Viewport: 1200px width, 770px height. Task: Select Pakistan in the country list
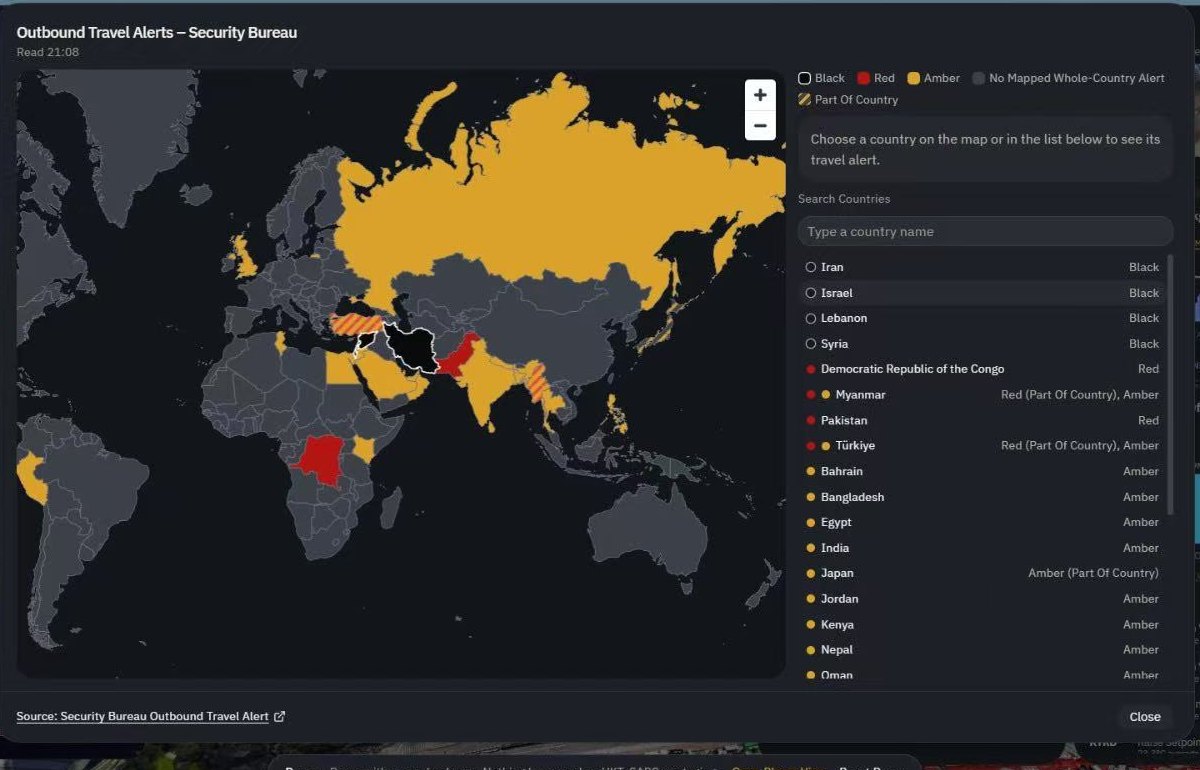pos(982,420)
